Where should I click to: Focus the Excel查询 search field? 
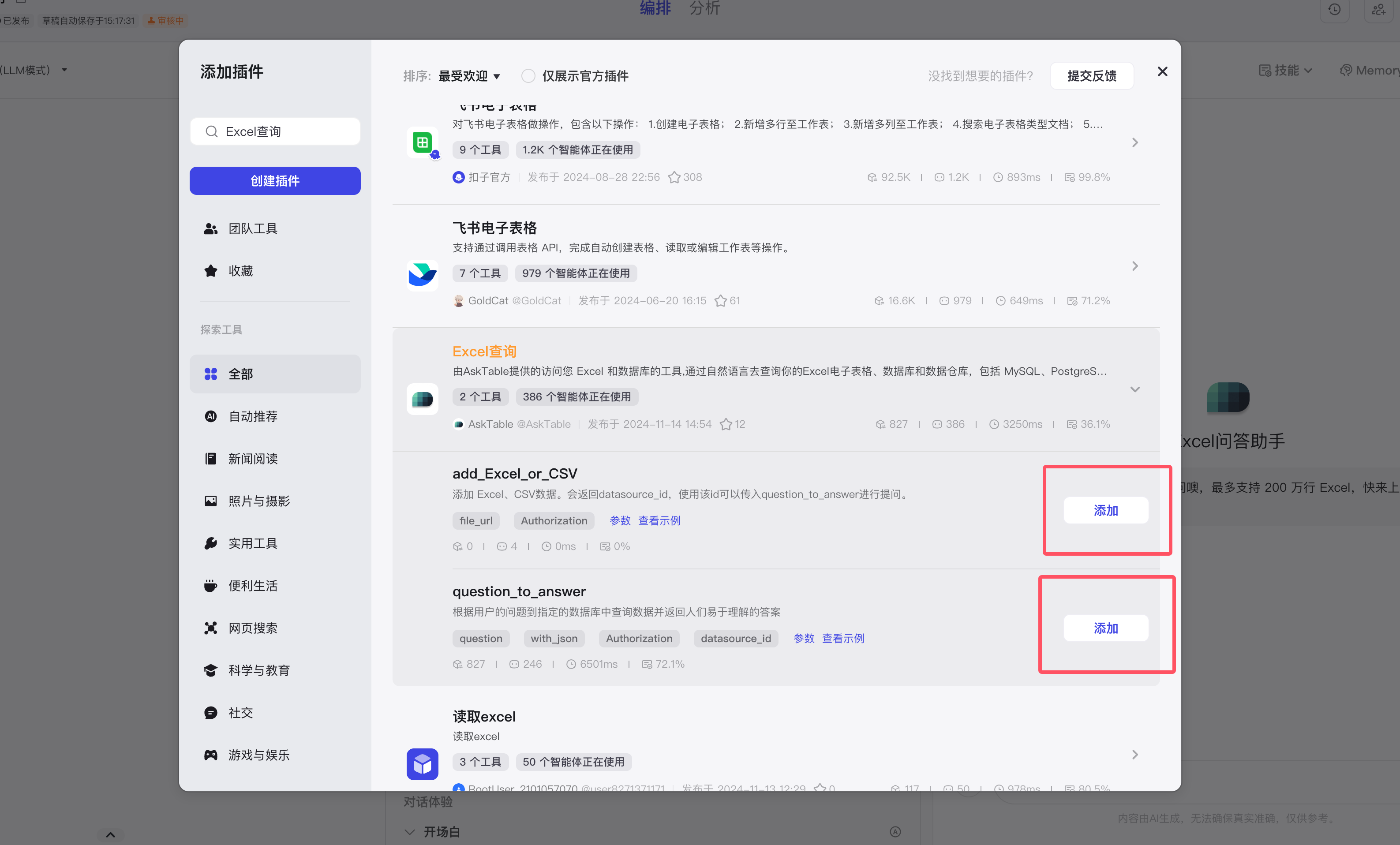(x=275, y=132)
